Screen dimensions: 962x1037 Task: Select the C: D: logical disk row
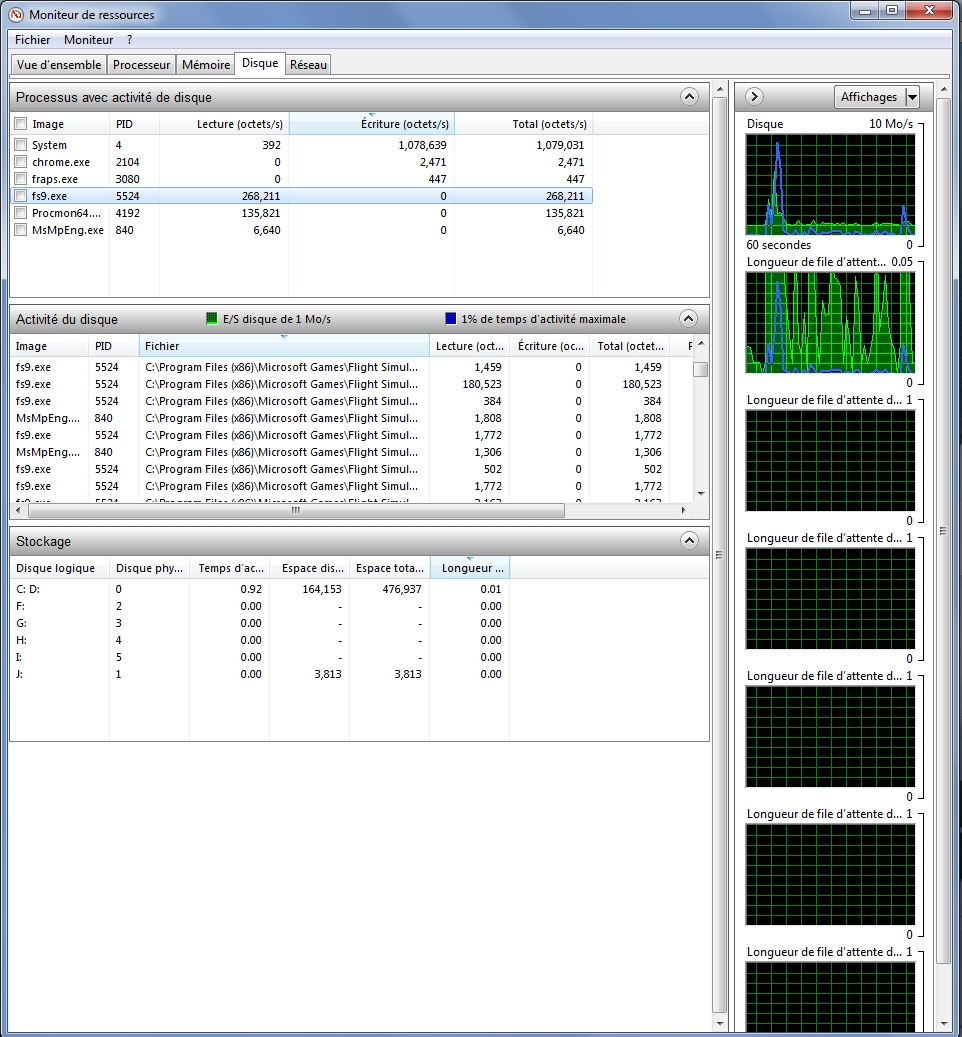pyautogui.click(x=359, y=589)
